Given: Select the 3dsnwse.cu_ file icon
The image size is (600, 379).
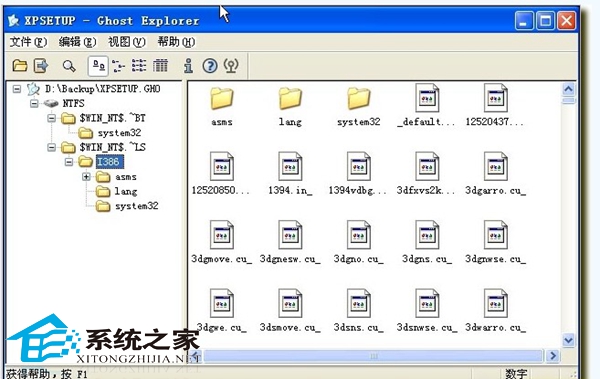Looking at the screenshot, I should pyautogui.click(x=427, y=303).
